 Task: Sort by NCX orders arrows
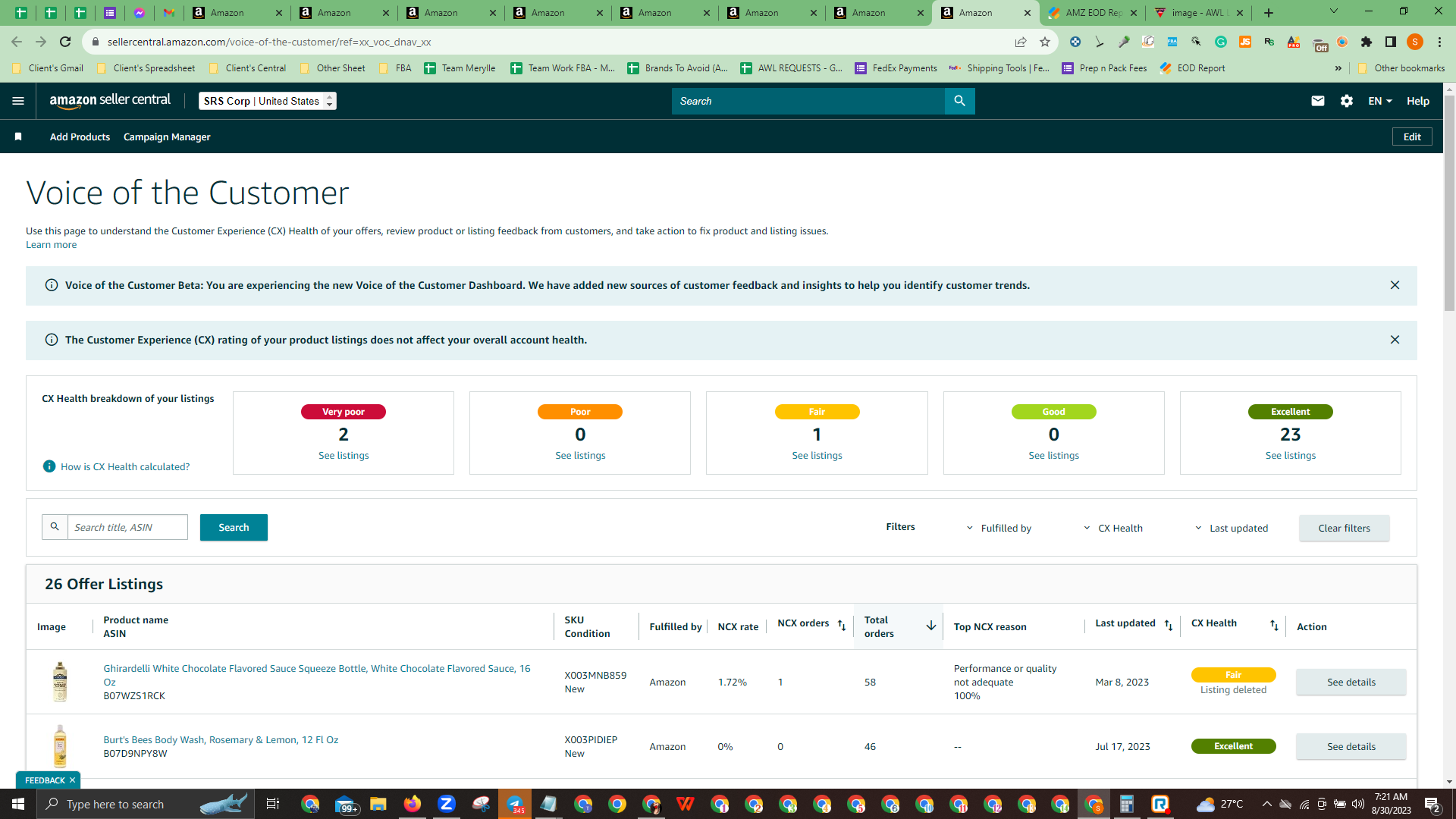[842, 625]
